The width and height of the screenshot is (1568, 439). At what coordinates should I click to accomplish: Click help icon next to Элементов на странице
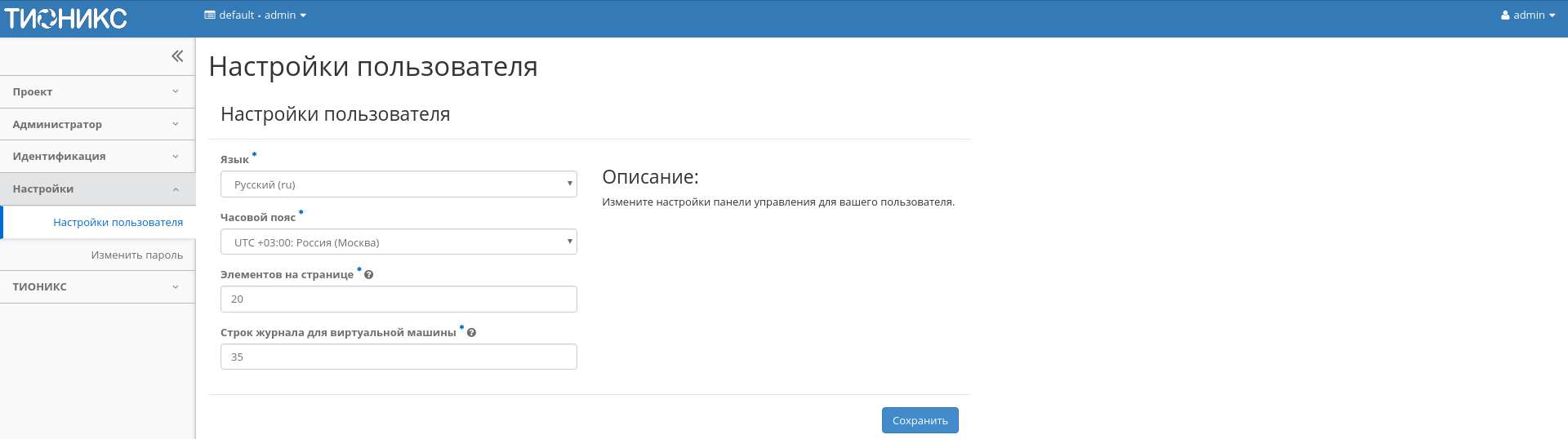click(x=369, y=275)
